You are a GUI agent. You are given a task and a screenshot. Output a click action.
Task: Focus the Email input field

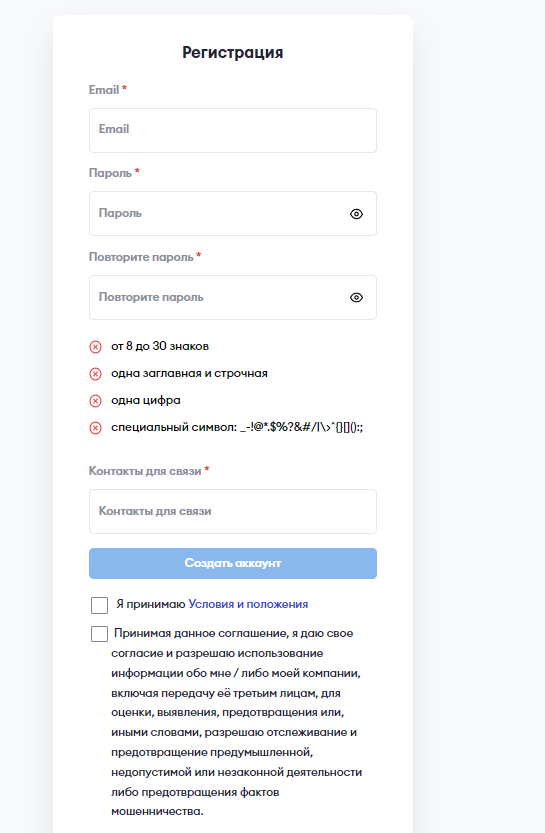pyautogui.click(x=233, y=131)
